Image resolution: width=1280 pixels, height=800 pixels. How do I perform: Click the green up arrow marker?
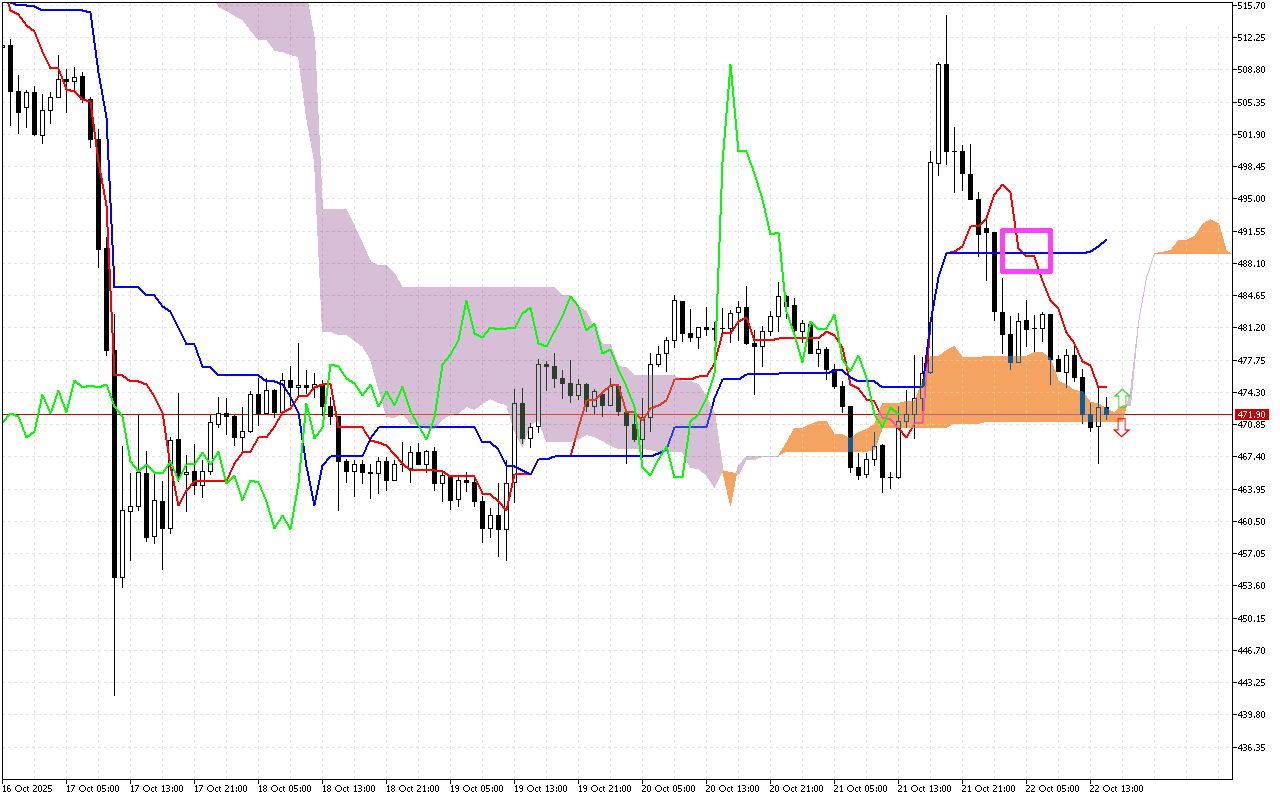(1123, 397)
